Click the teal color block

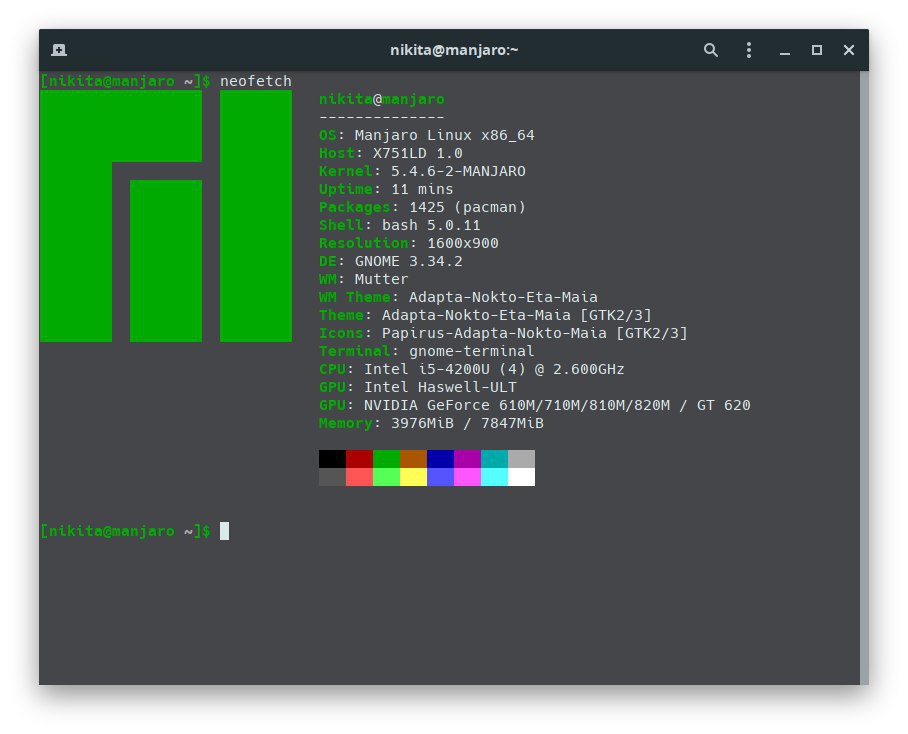coord(495,459)
